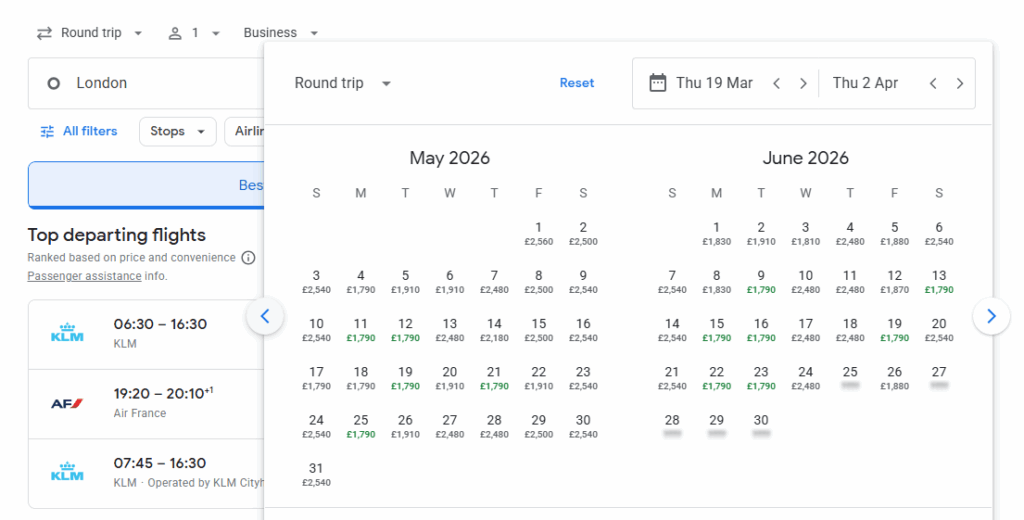Click the next month arrow on the calendar
This screenshot has width=1024, height=520.
[991, 317]
